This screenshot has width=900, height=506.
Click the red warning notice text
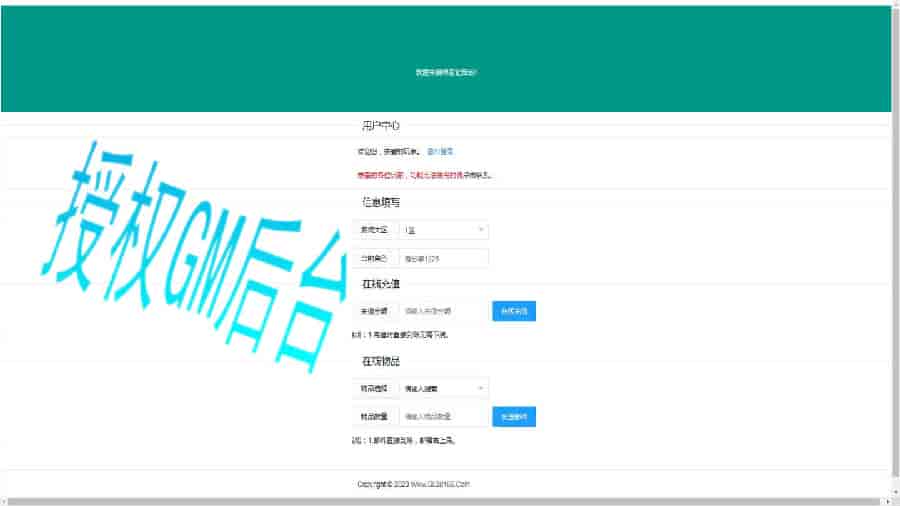[424, 175]
